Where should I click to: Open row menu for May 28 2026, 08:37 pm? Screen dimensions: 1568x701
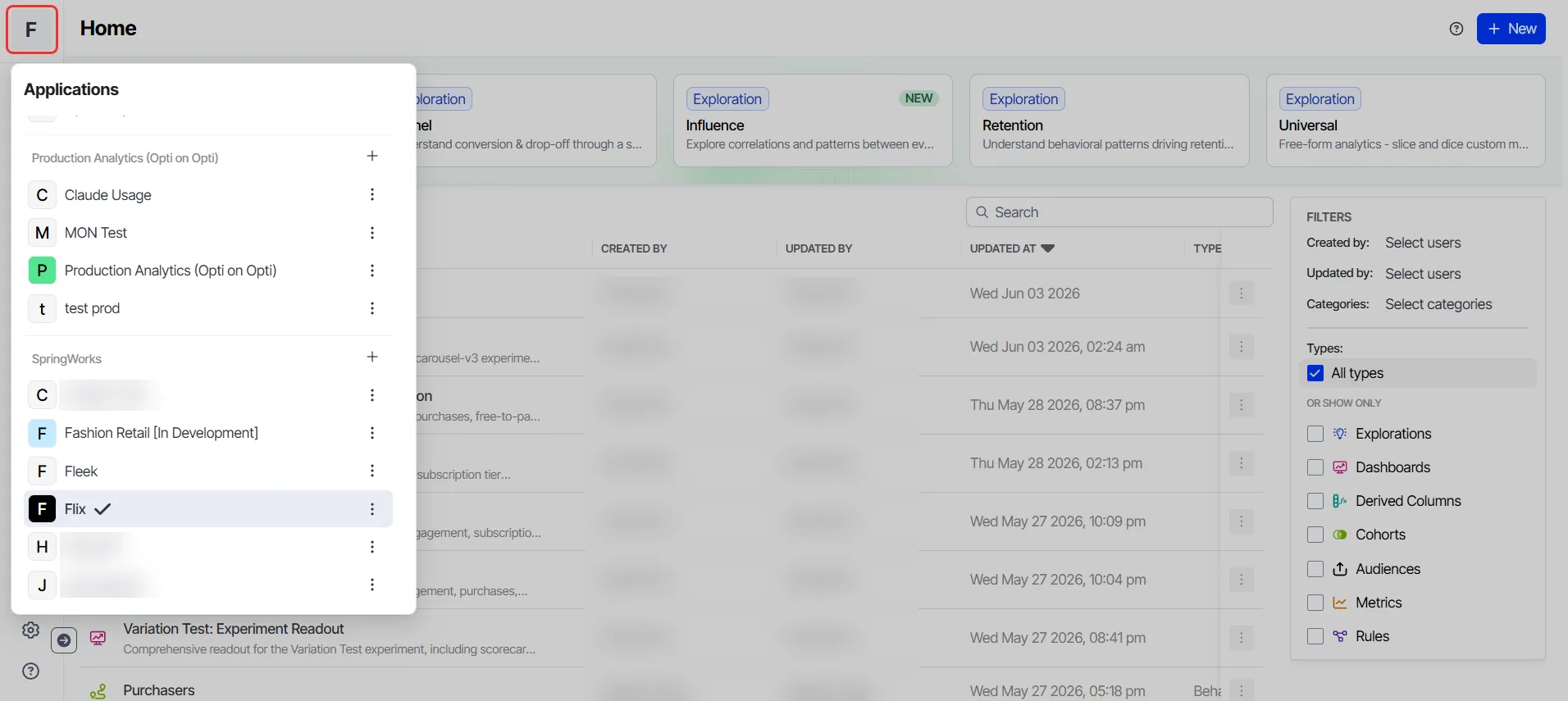(1242, 405)
